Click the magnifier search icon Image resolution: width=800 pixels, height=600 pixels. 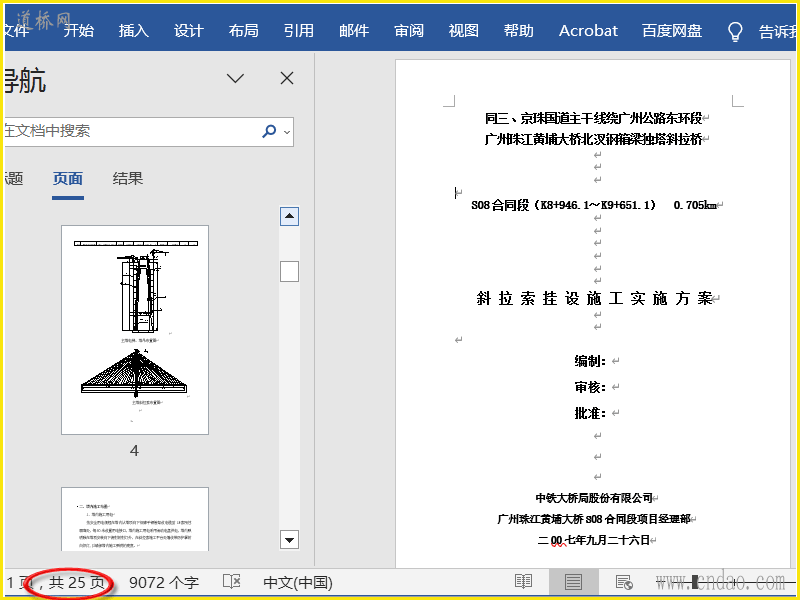[269, 131]
